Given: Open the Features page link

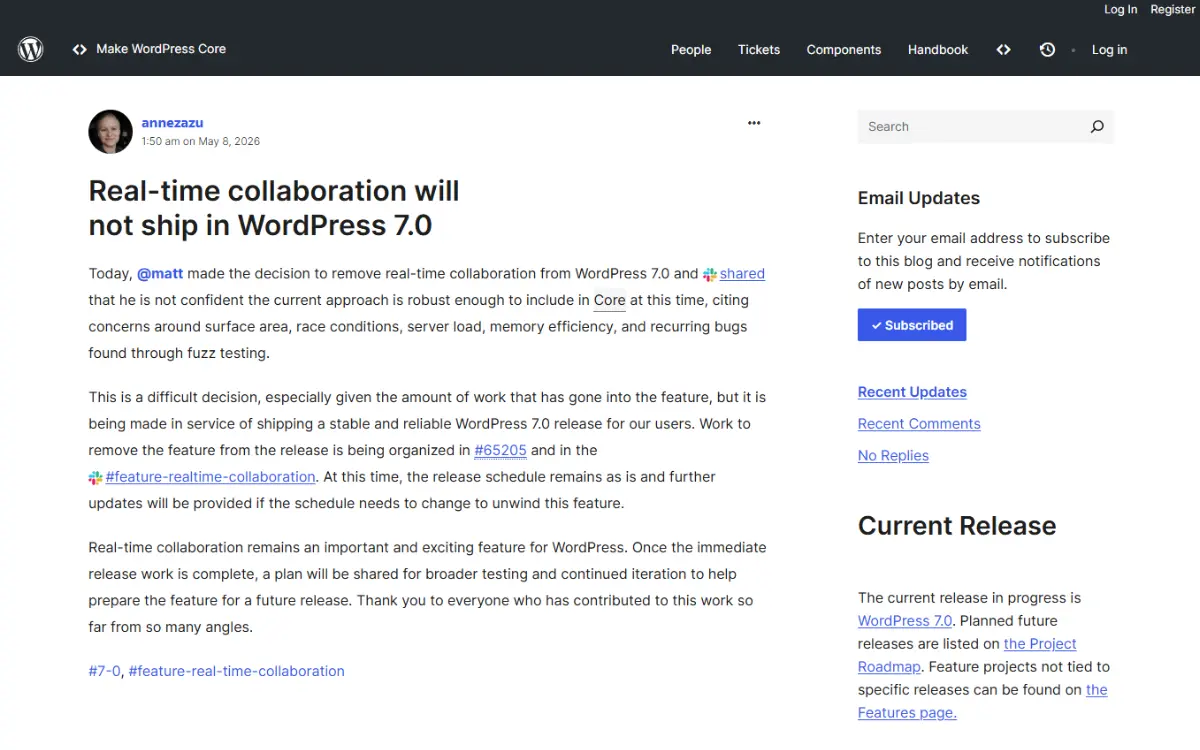Looking at the screenshot, I should coord(983,701).
